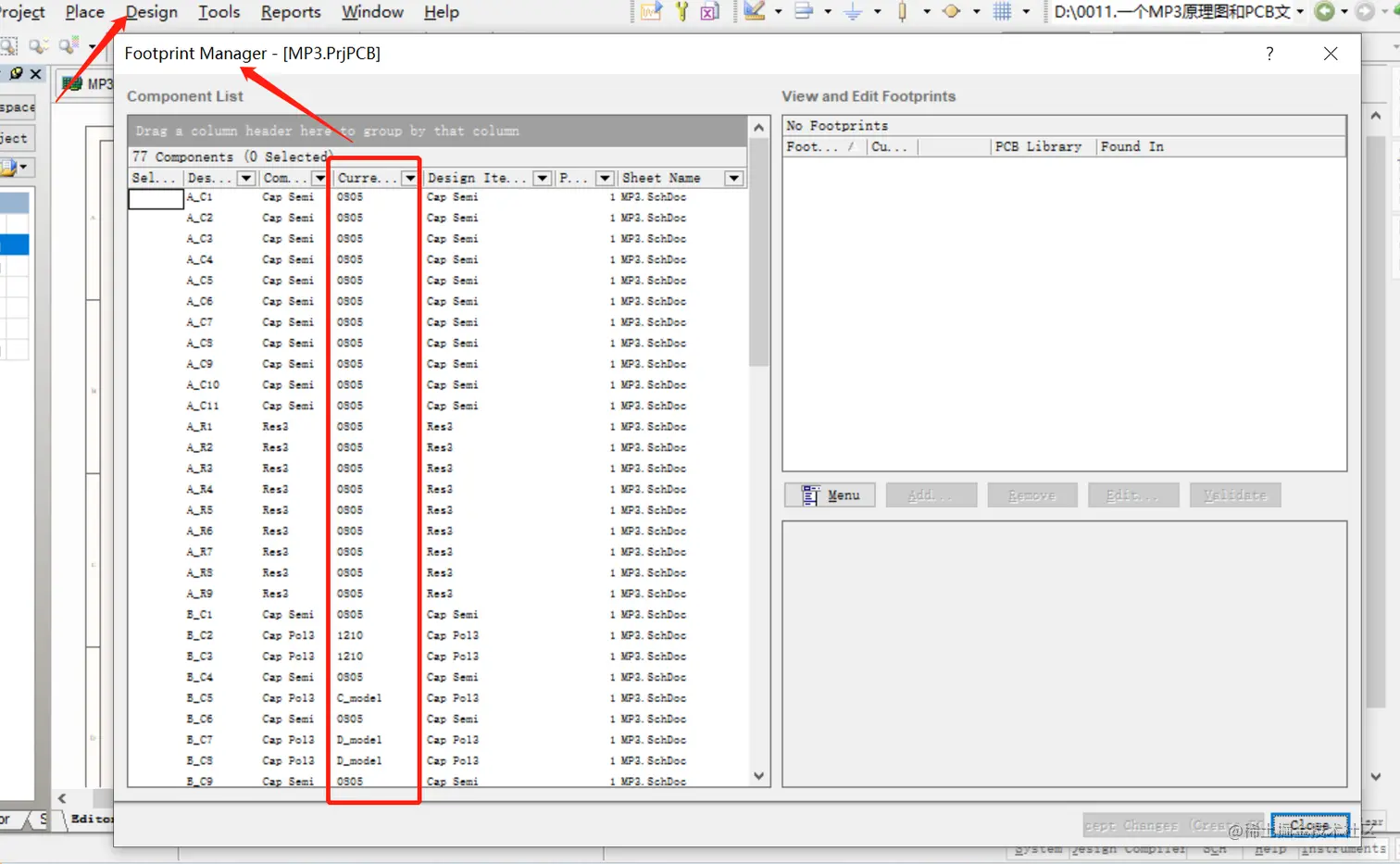Screen dimensions: 1400x864
Task: Click the PCB Library header in the footprints list
Action: click(x=1044, y=146)
